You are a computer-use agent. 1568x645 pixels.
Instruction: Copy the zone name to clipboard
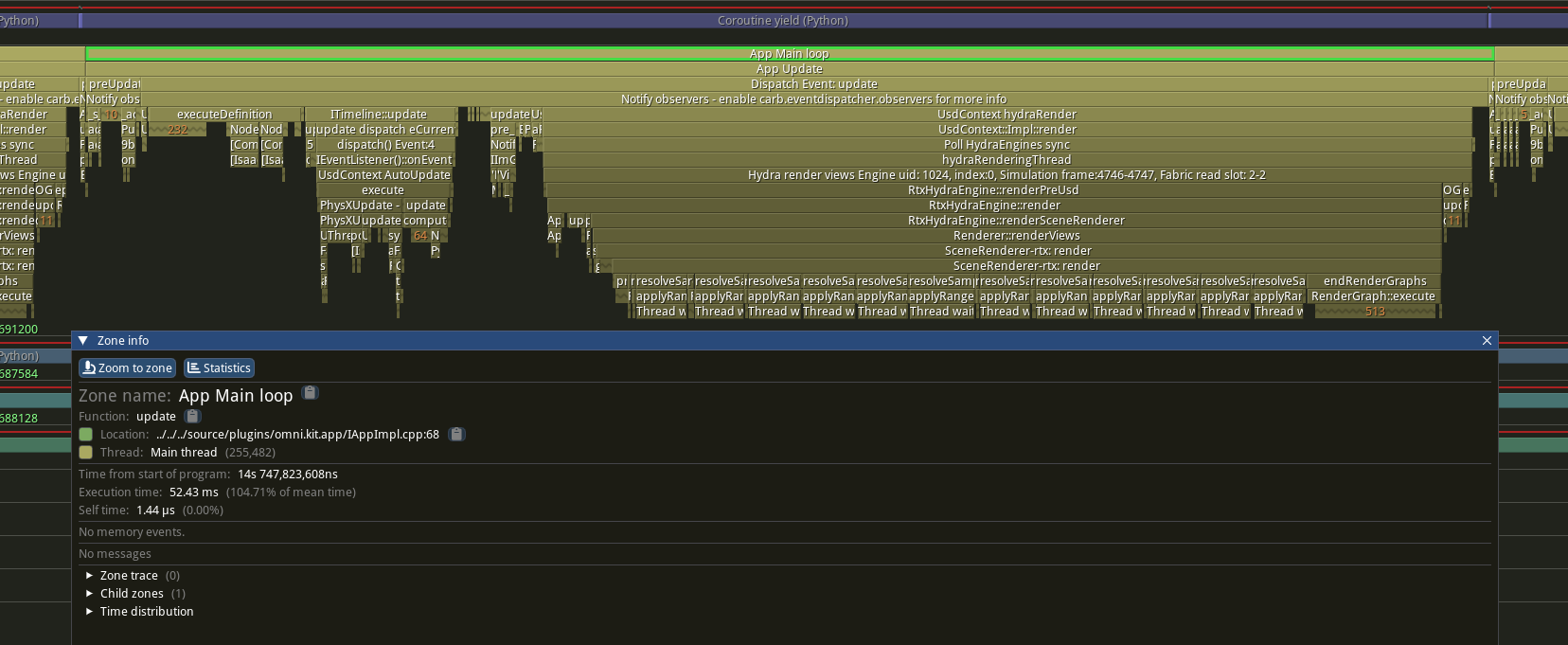[310, 393]
